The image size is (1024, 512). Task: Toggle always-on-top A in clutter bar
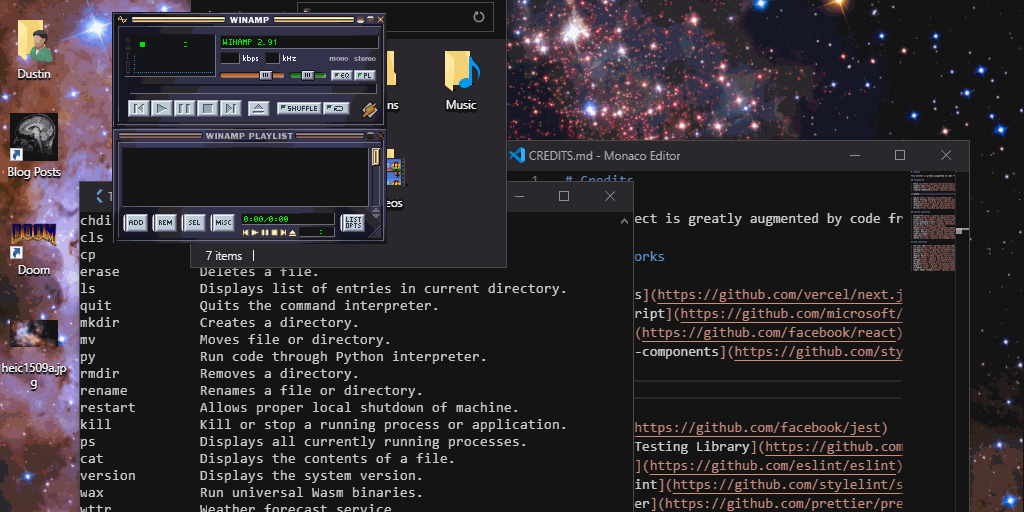pos(128,48)
